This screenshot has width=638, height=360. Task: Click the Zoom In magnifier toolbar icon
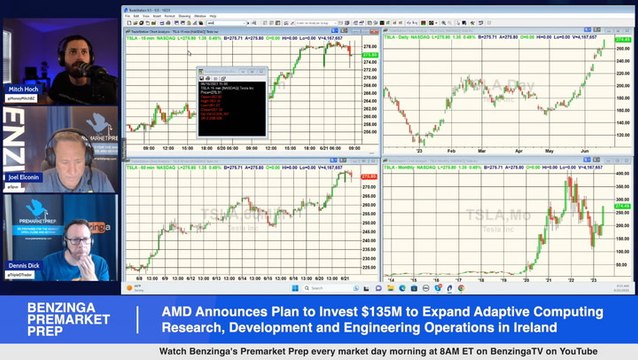(444, 23)
